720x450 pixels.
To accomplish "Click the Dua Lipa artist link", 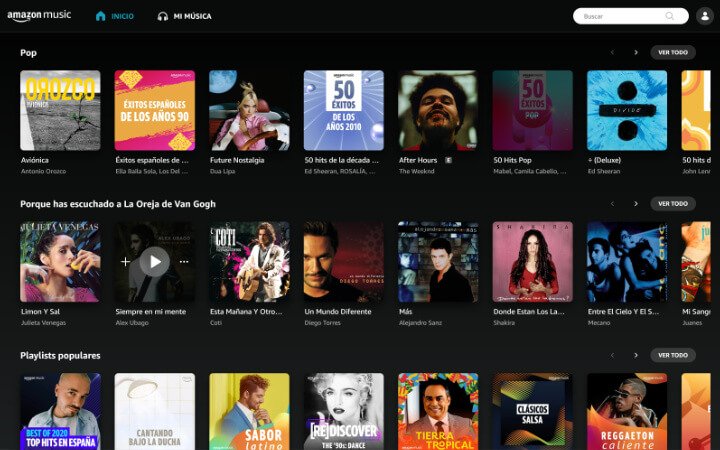I will pyautogui.click(x=223, y=171).
